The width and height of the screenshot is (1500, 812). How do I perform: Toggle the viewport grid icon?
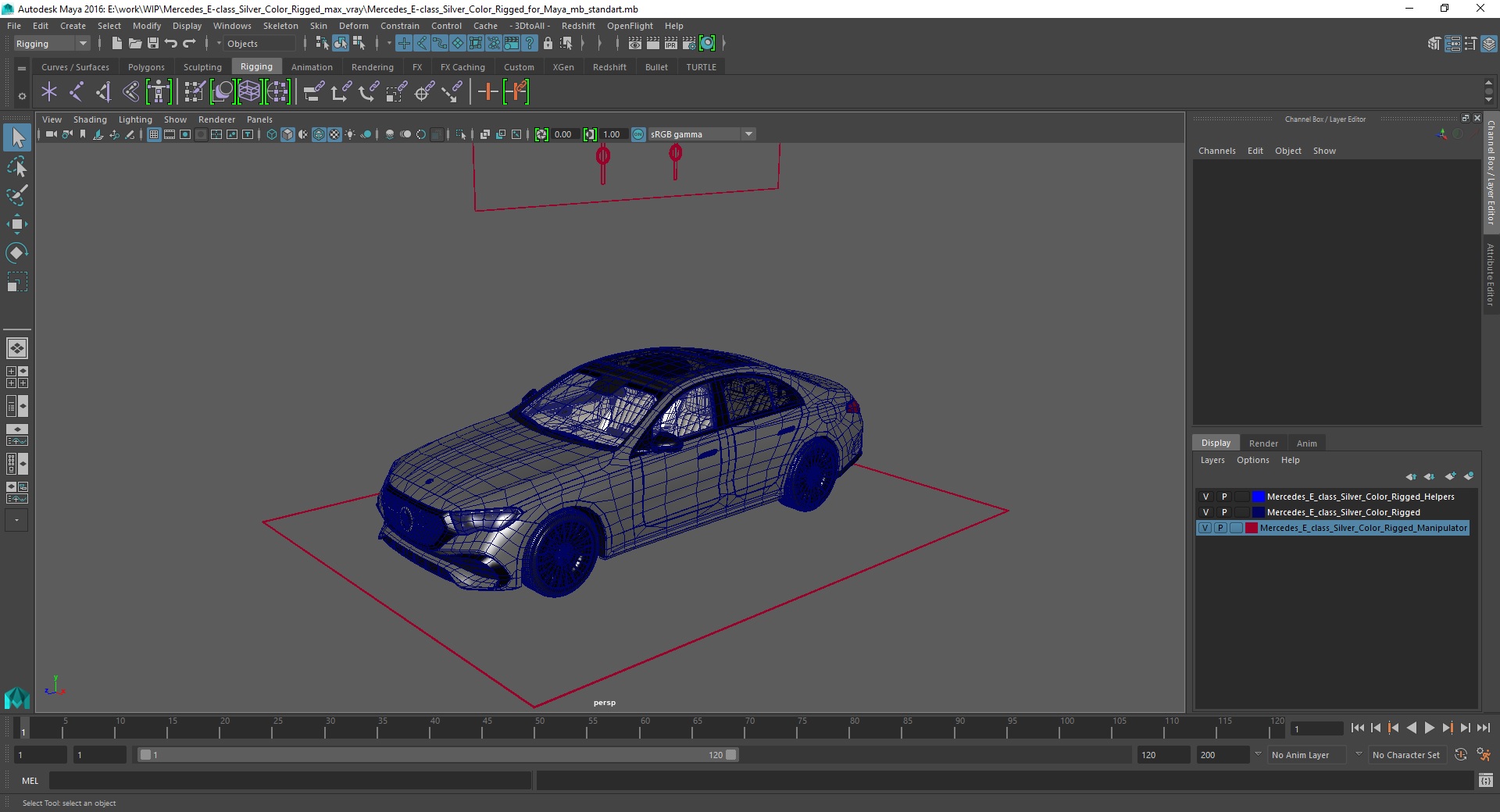click(x=154, y=134)
